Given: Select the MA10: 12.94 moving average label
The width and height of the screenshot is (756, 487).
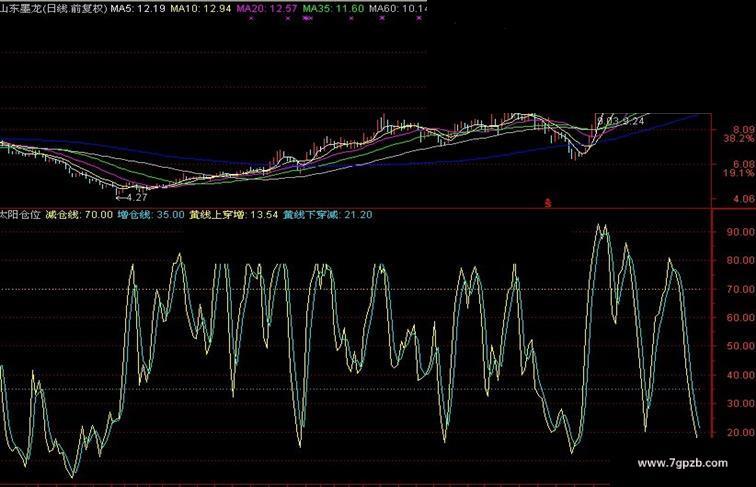Looking at the screenshot, I should pos(201,8).
